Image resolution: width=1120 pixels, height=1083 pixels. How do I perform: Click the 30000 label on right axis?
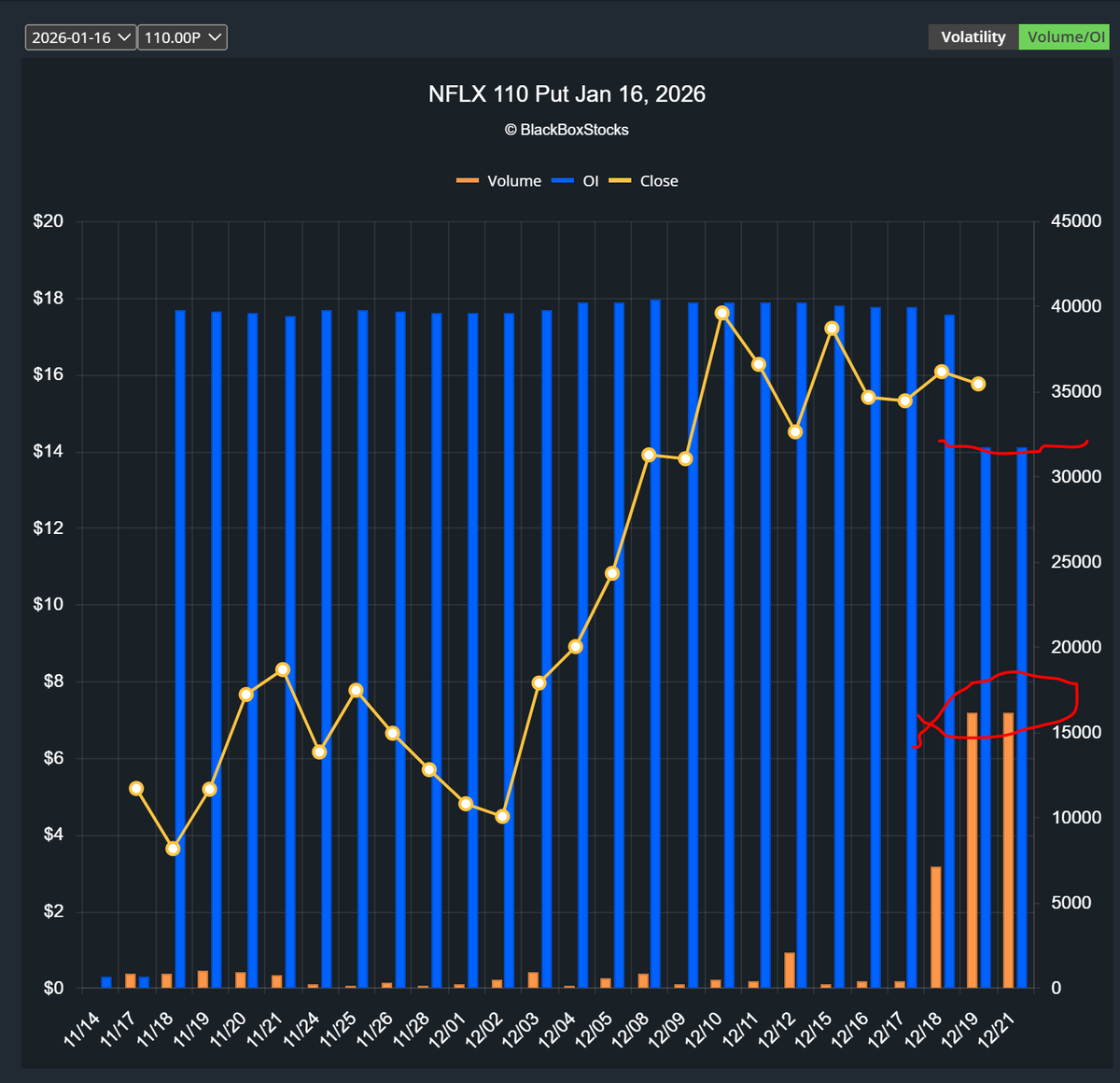pos(1076,476)
